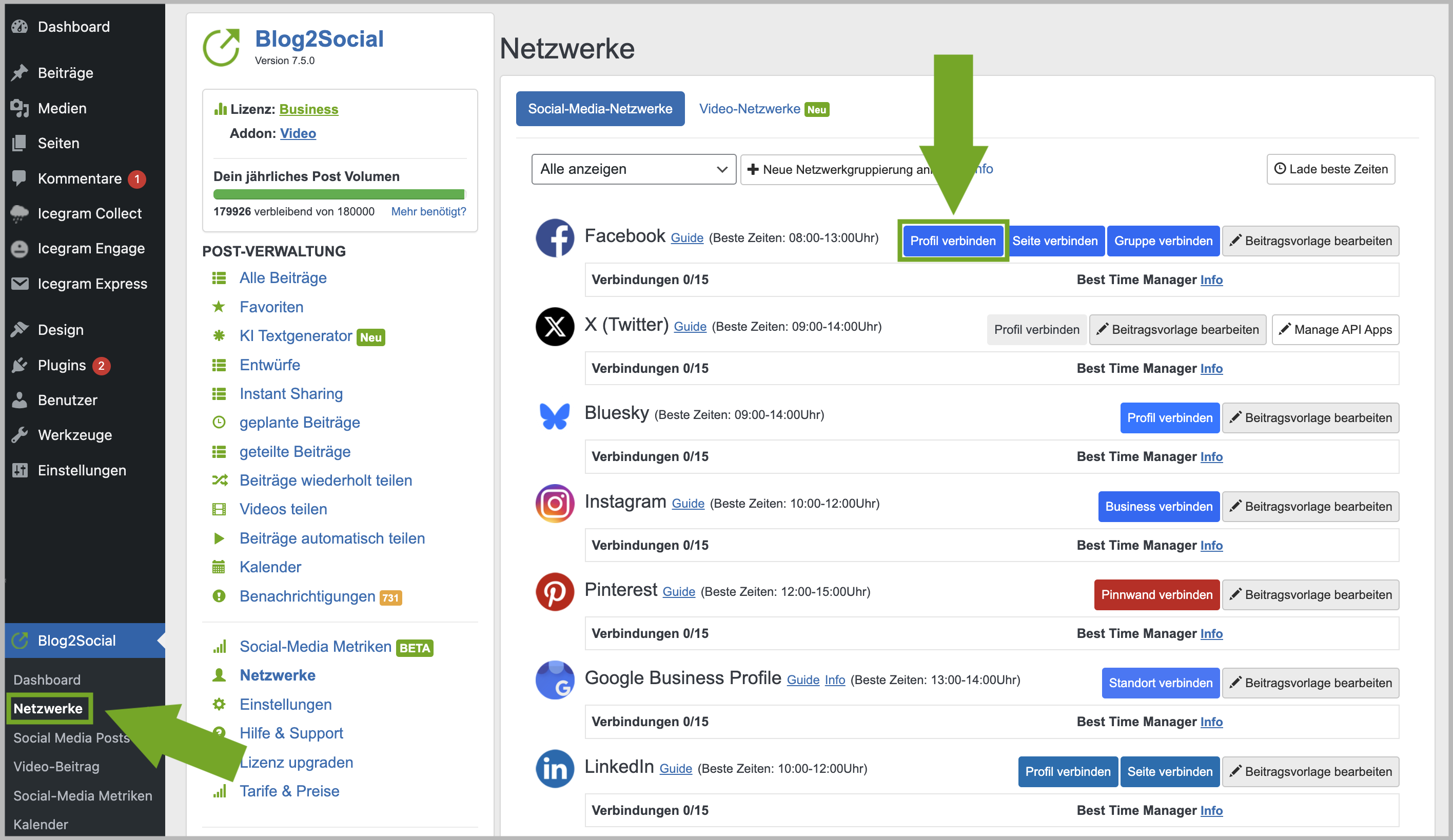This screenshot has width=1453, height=840.
Task: Open the Alle anzeigen dropdown
Action: [x=633, y=169]
